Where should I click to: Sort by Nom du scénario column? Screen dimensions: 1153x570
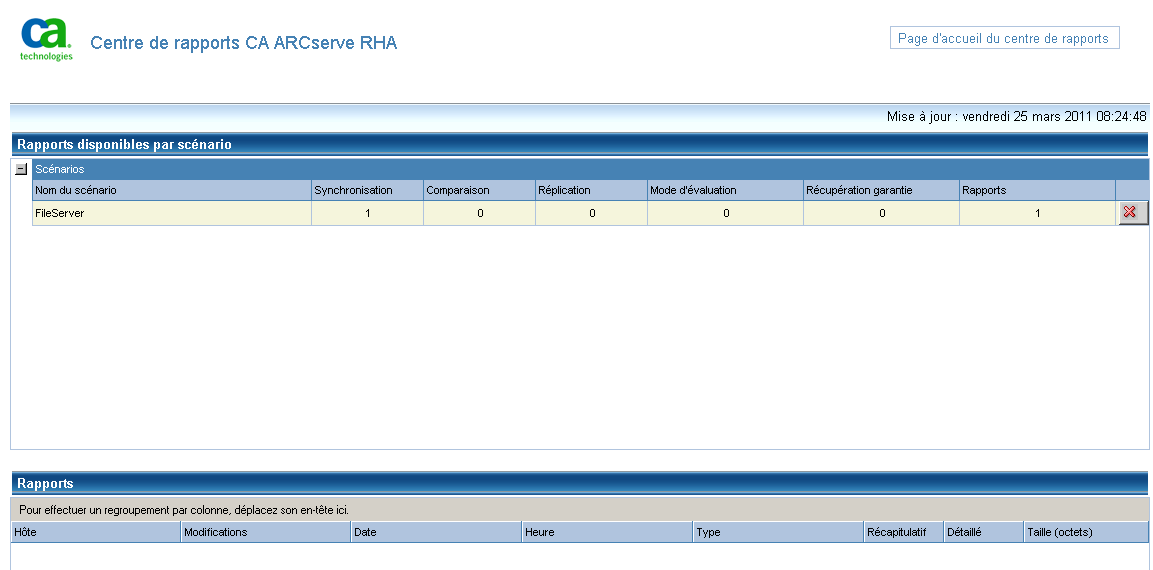(172, 190)
